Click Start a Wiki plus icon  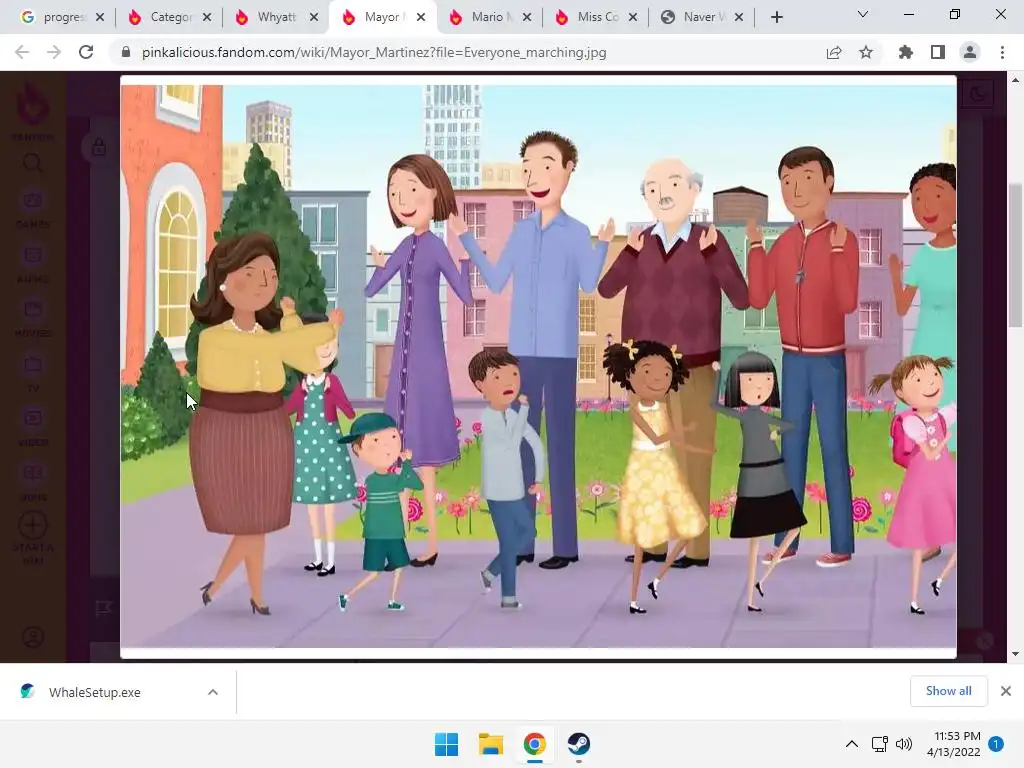[33, 524]
